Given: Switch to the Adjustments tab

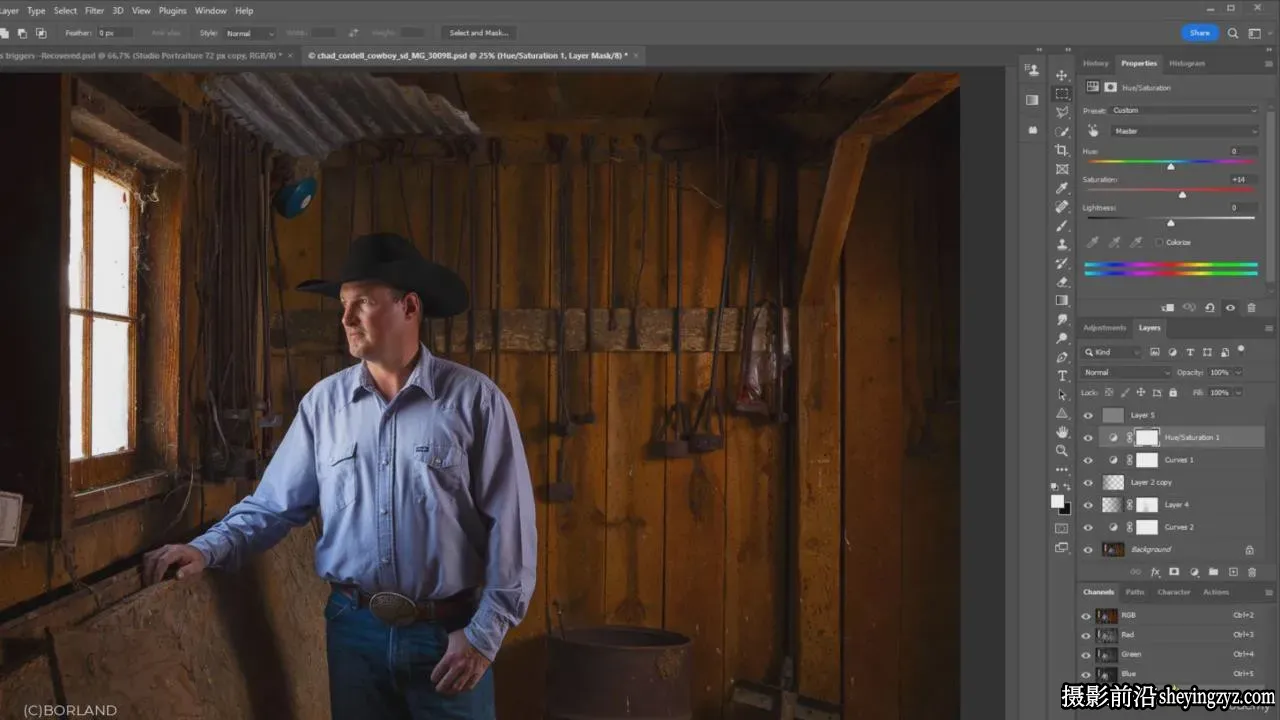Looking at the screenshot, I should tap(1105, 328).
